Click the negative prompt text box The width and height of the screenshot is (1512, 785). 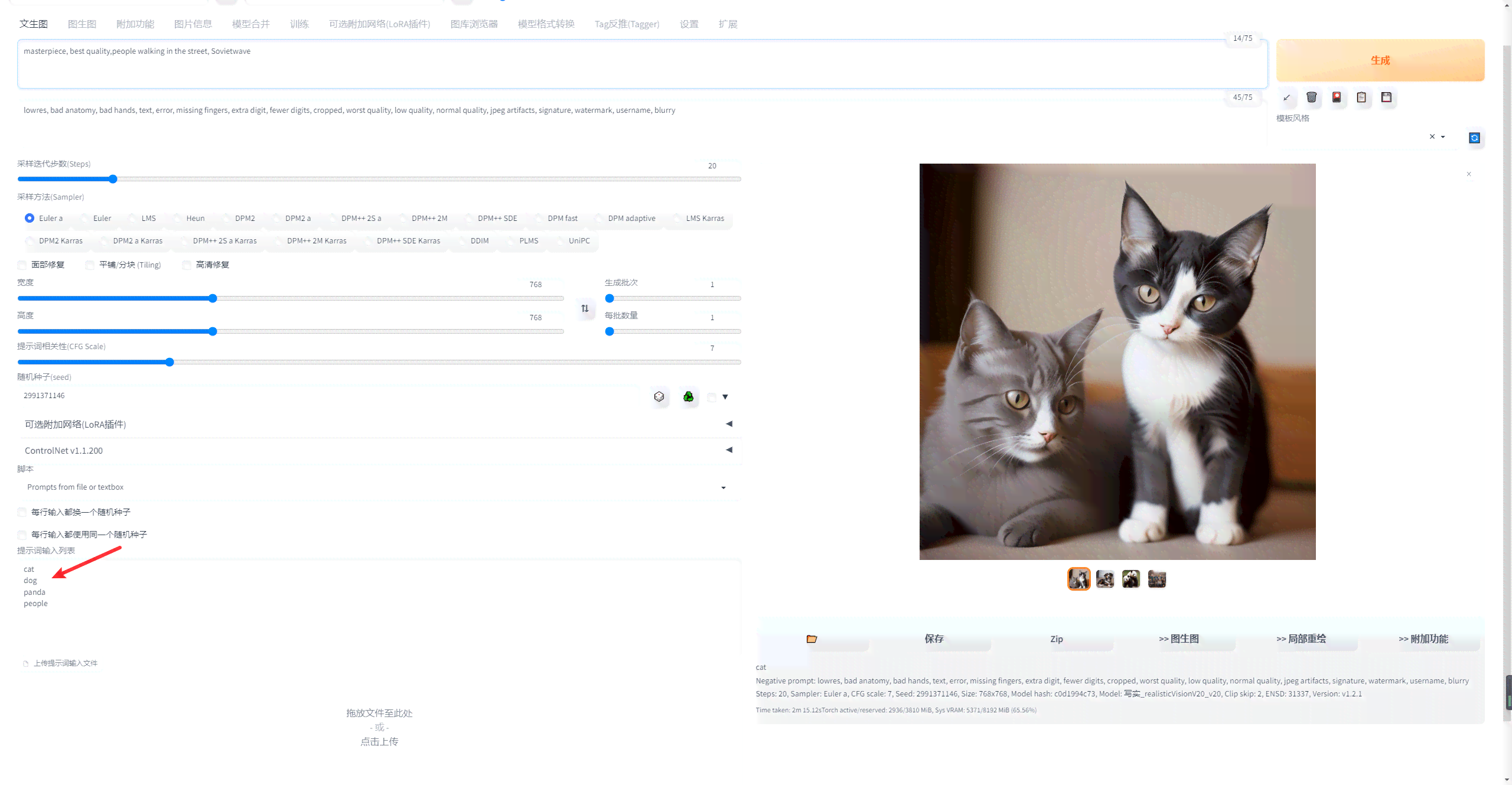tap(643, 123)
